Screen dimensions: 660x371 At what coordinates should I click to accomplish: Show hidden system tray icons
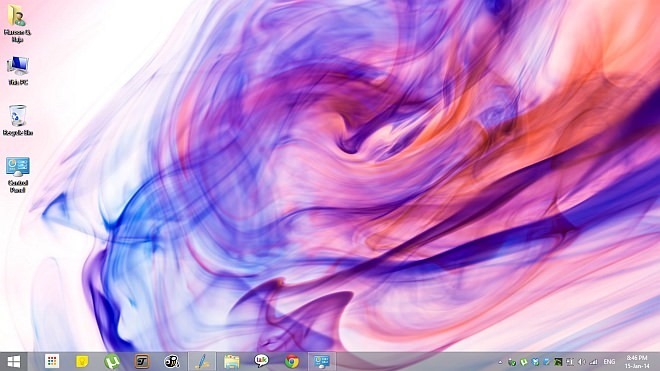coord(500,362)
